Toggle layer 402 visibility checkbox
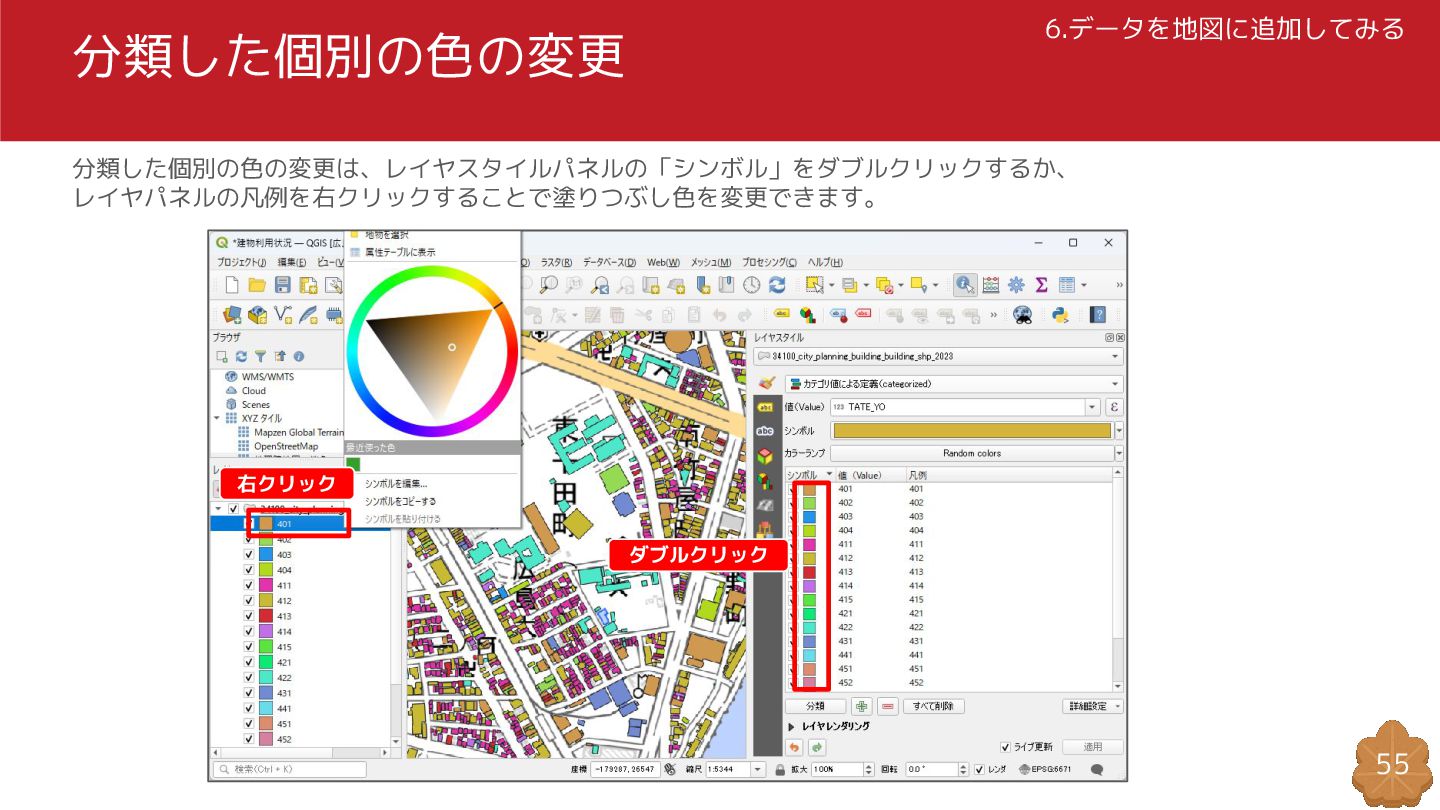This screenshot has width=1440, height=810. coord(249,539)
